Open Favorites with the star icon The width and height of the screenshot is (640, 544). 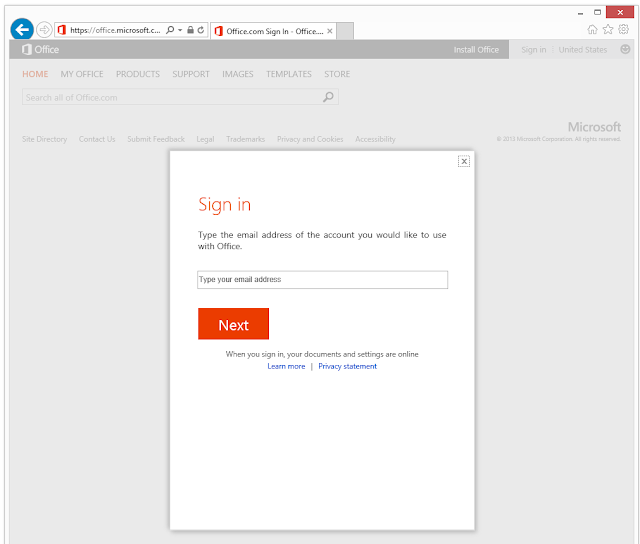click(x=608, y=29)
